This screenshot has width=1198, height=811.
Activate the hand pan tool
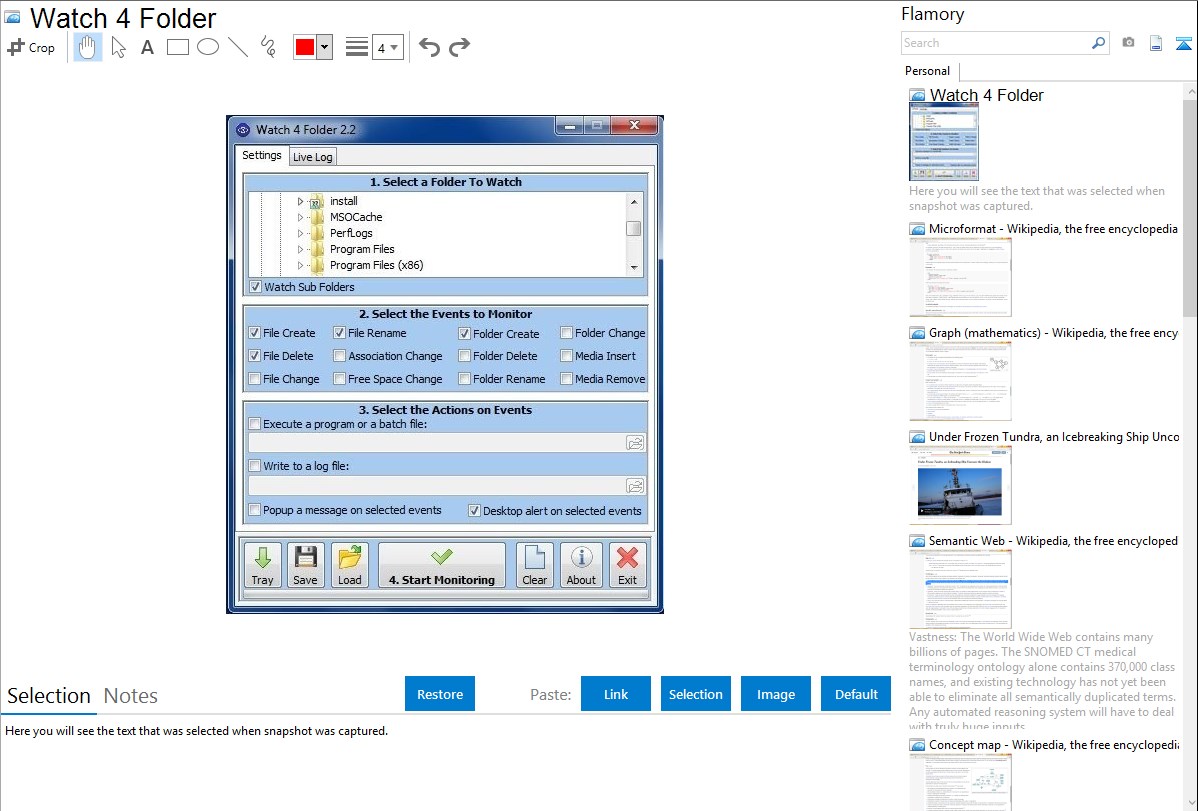(87, 47)
